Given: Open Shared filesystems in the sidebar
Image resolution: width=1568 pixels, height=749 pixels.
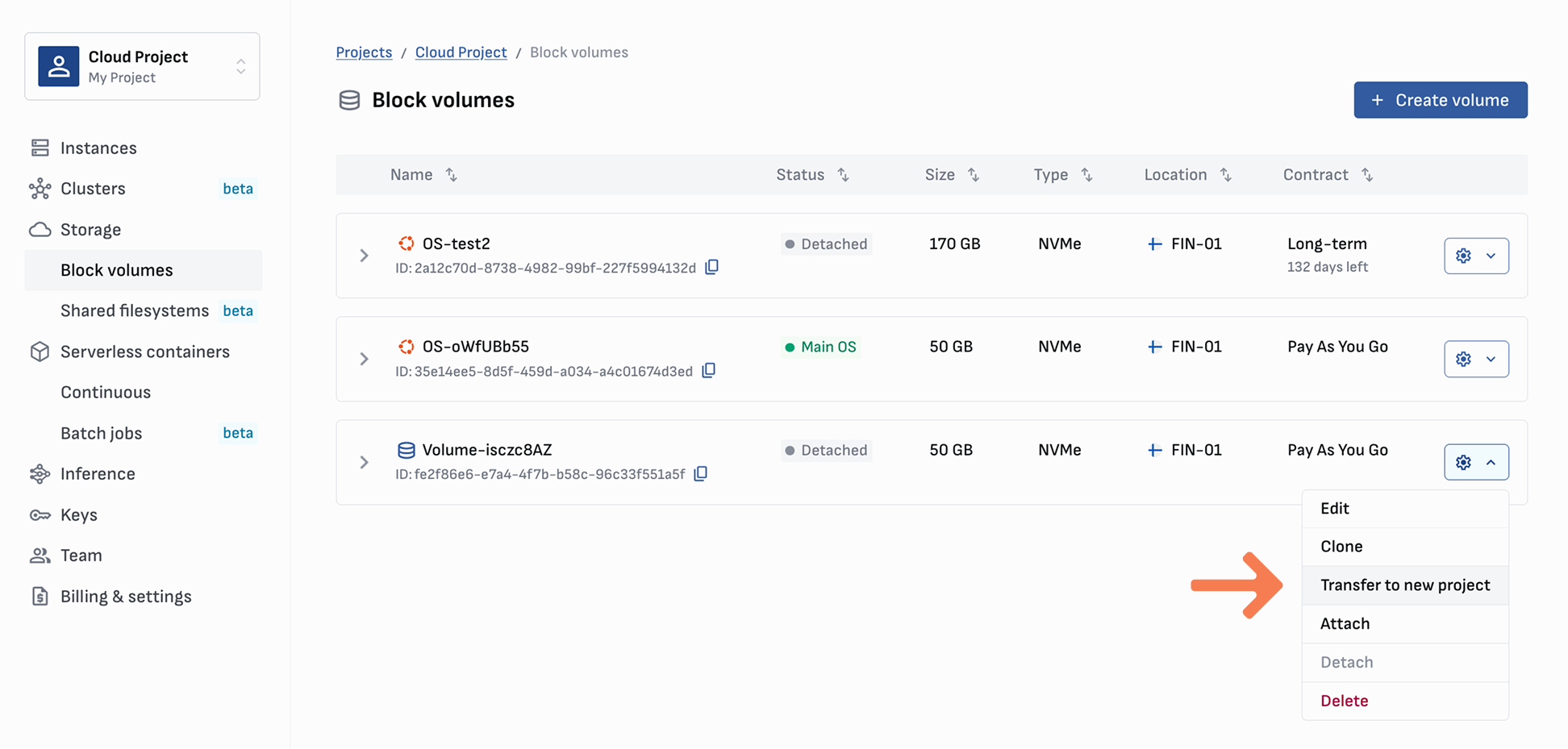Looking at the screenshot, I should (x=135, y=310).
